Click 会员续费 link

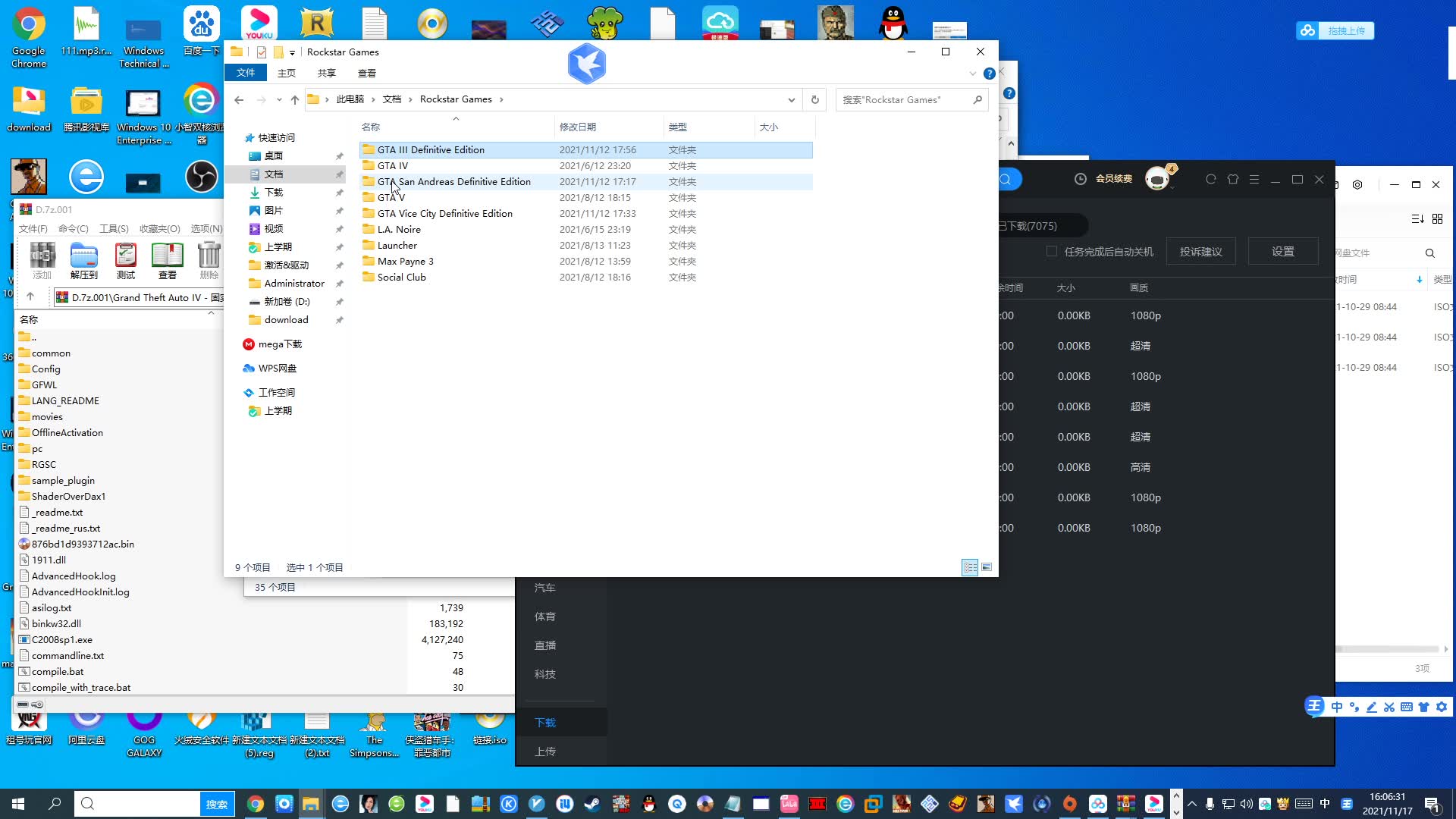[1114, 179]
